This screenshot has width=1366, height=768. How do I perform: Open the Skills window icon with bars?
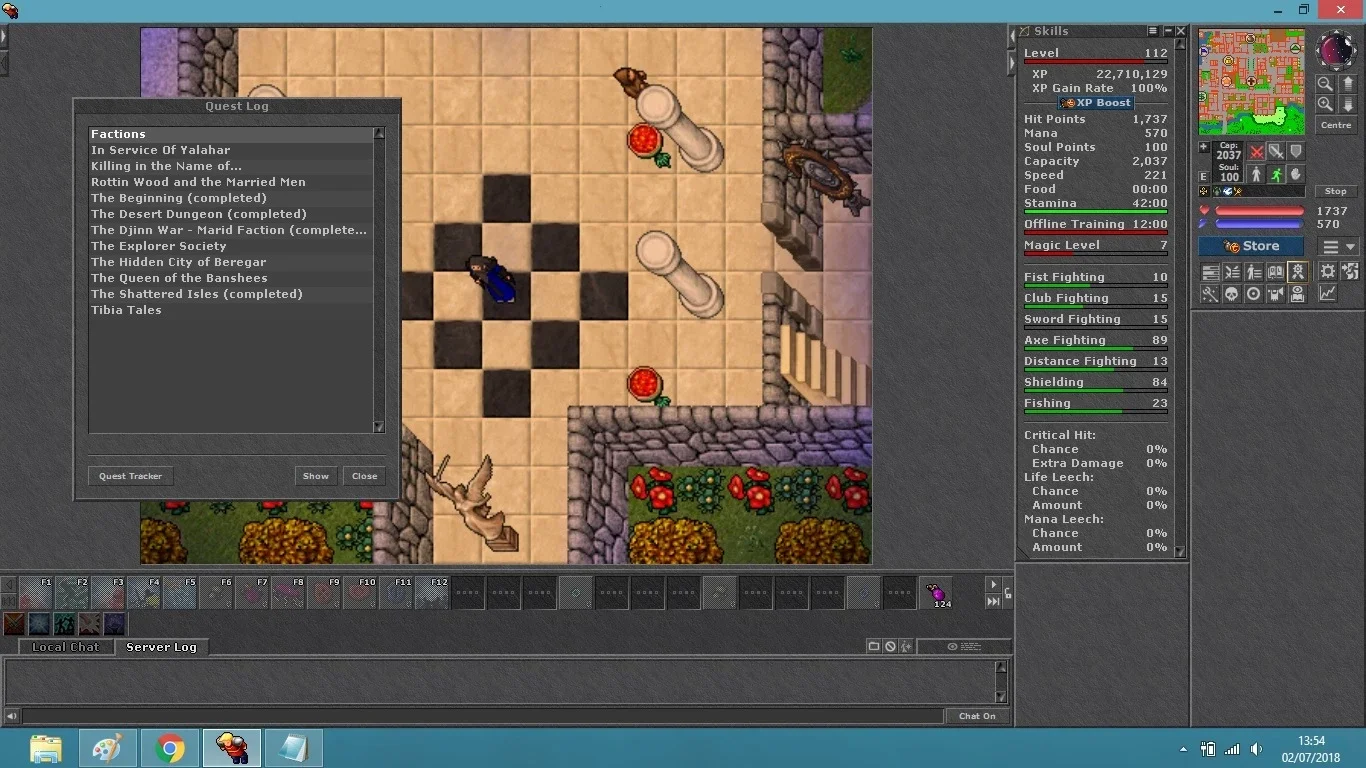pos(1211,272)
